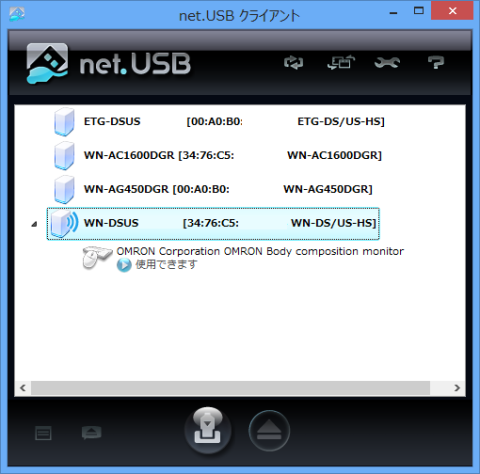Click the list view icon at bottom left

[x=43, y=433]
